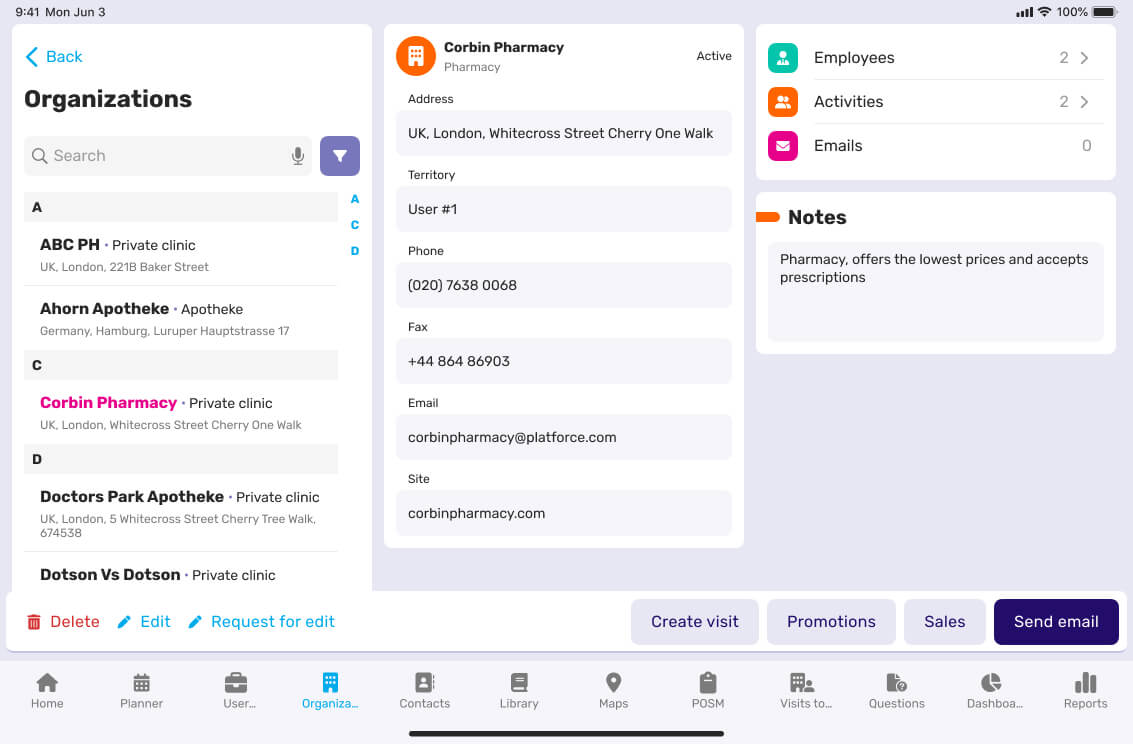Open the Contacts icon
Image resolution: width=1133 pixels, height=744 pixels.
point(425,683)
